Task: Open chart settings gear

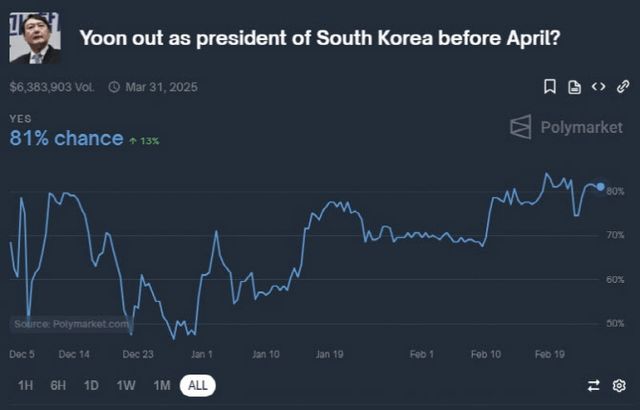Action: pyautogui.click(x=619, y=385)
